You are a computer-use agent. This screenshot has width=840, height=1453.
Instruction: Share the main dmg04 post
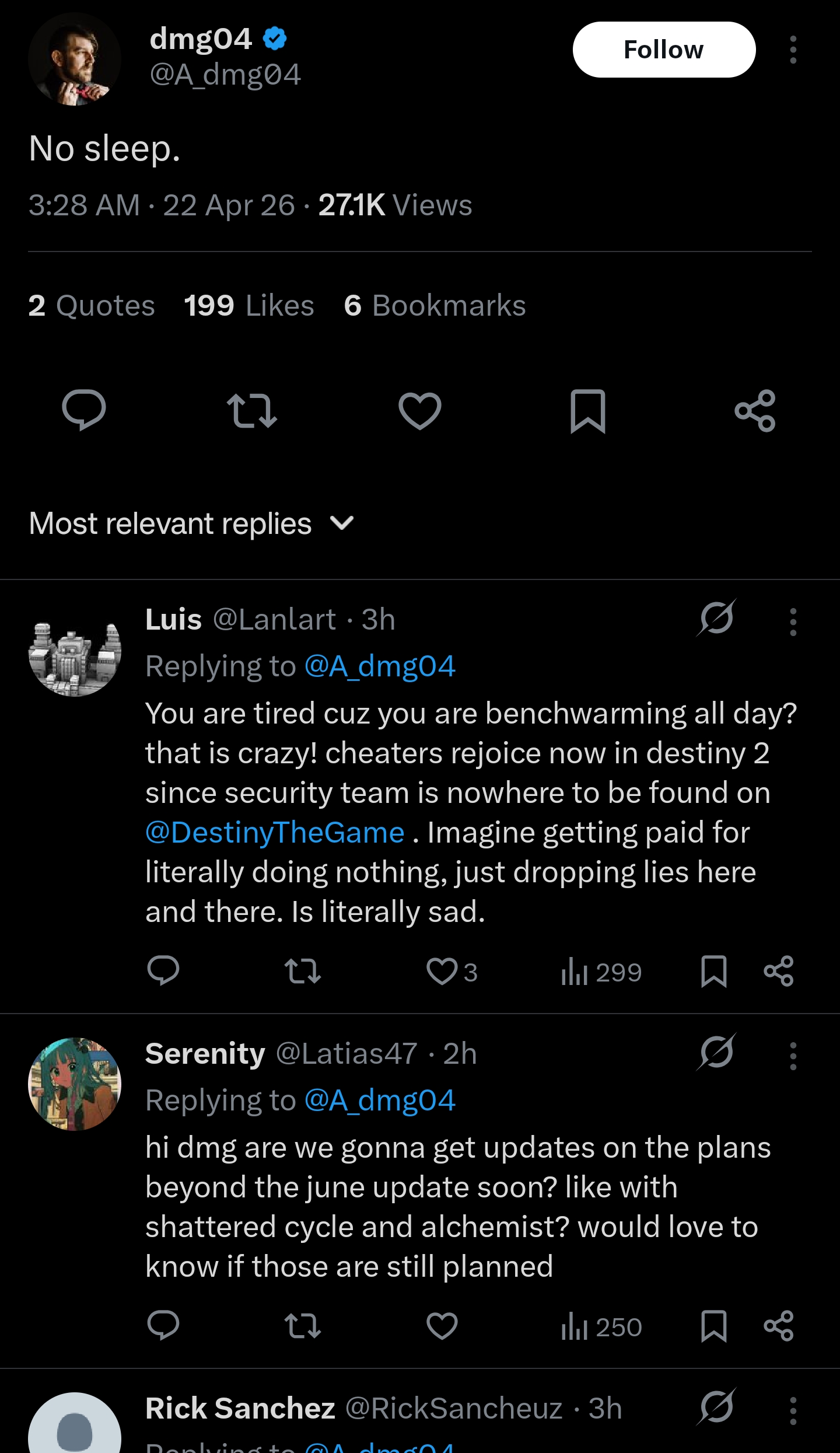coord(755,410)
